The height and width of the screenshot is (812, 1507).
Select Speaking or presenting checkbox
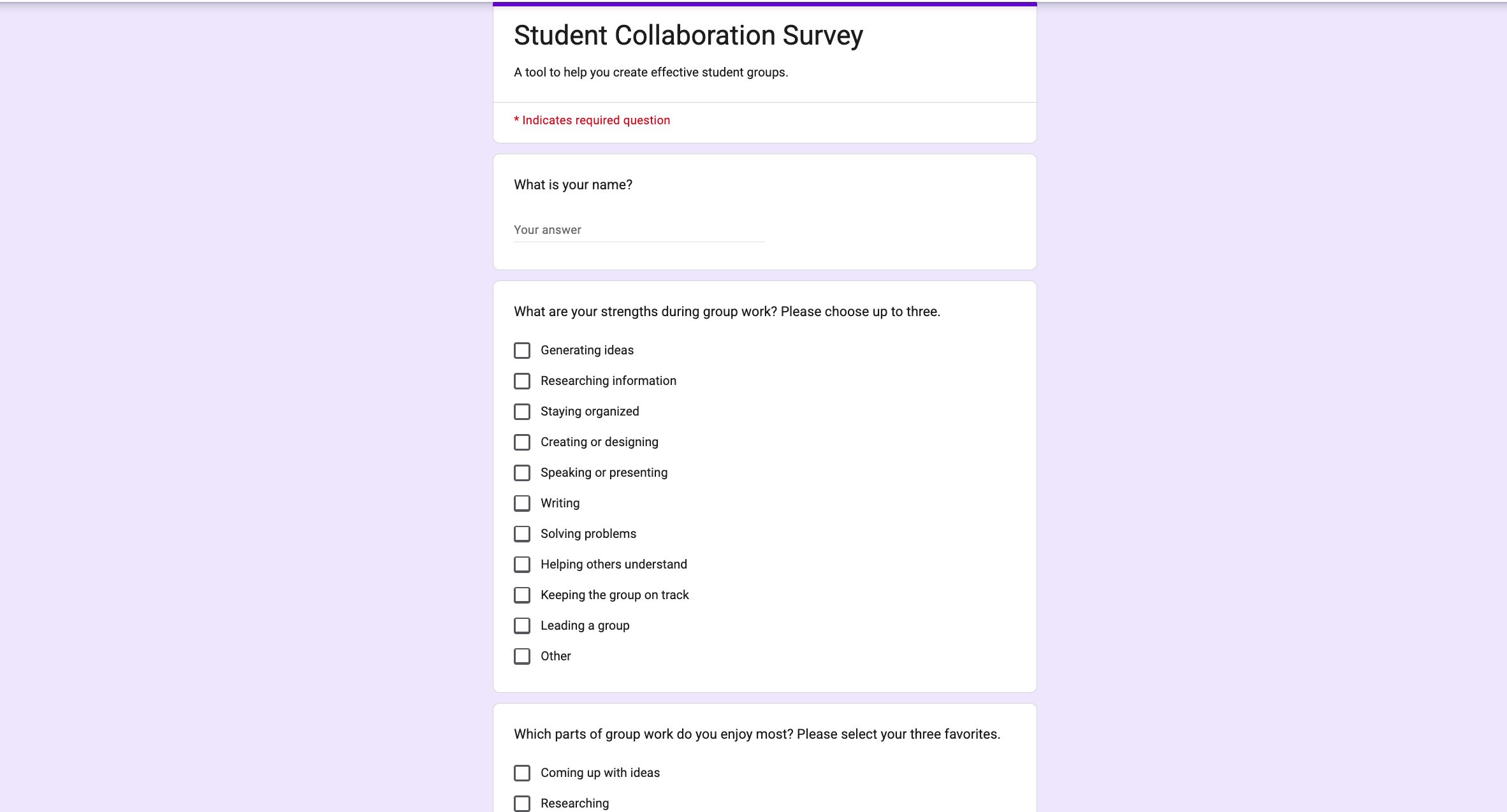522,473
